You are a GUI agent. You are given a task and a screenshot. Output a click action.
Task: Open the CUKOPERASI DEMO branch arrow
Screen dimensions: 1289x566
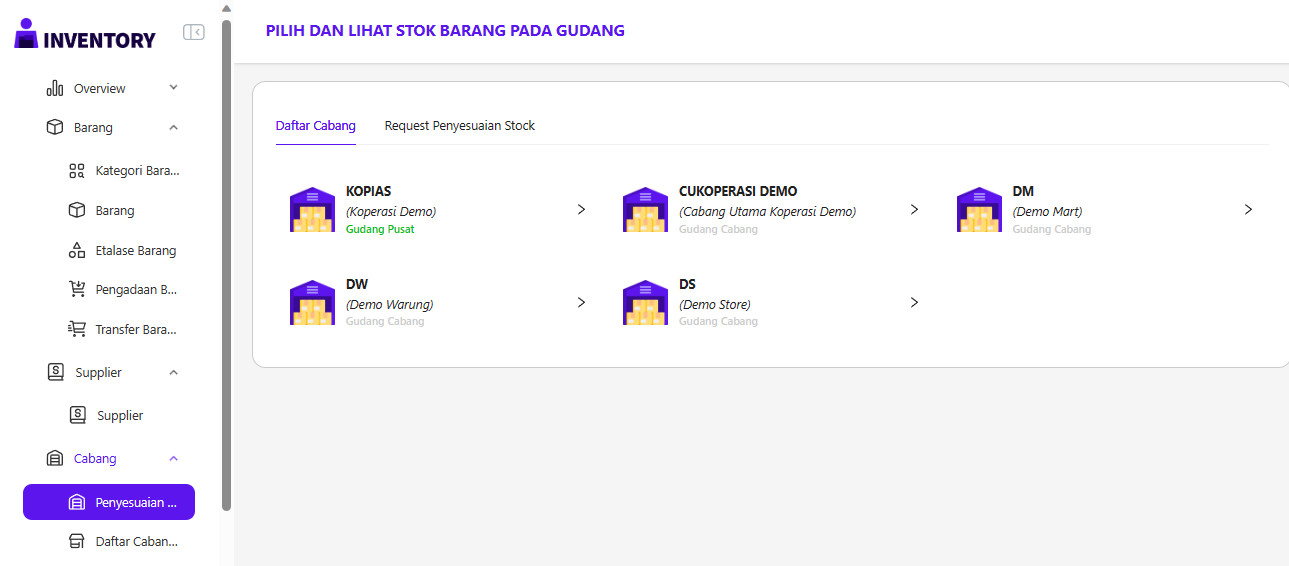coord(914,210)
